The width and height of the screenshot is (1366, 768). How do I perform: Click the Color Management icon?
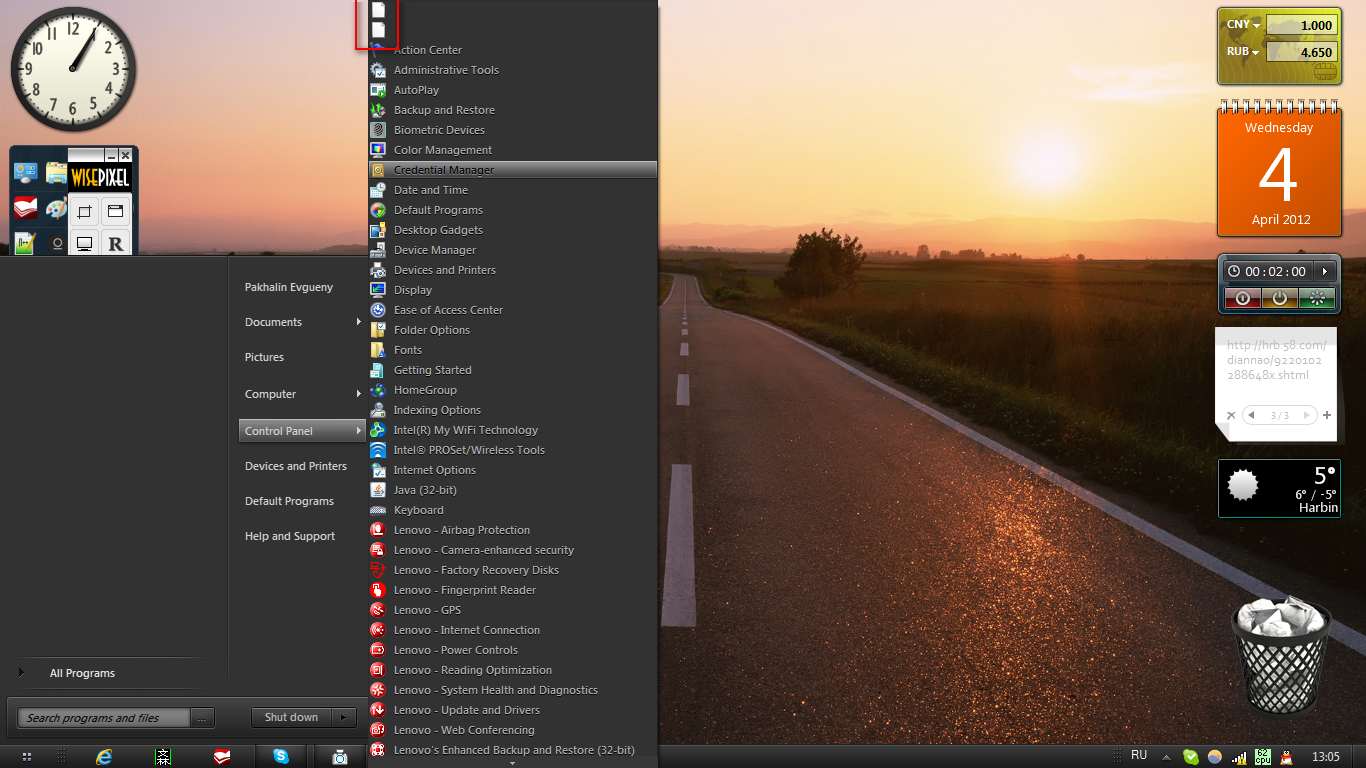pos(378,150)
